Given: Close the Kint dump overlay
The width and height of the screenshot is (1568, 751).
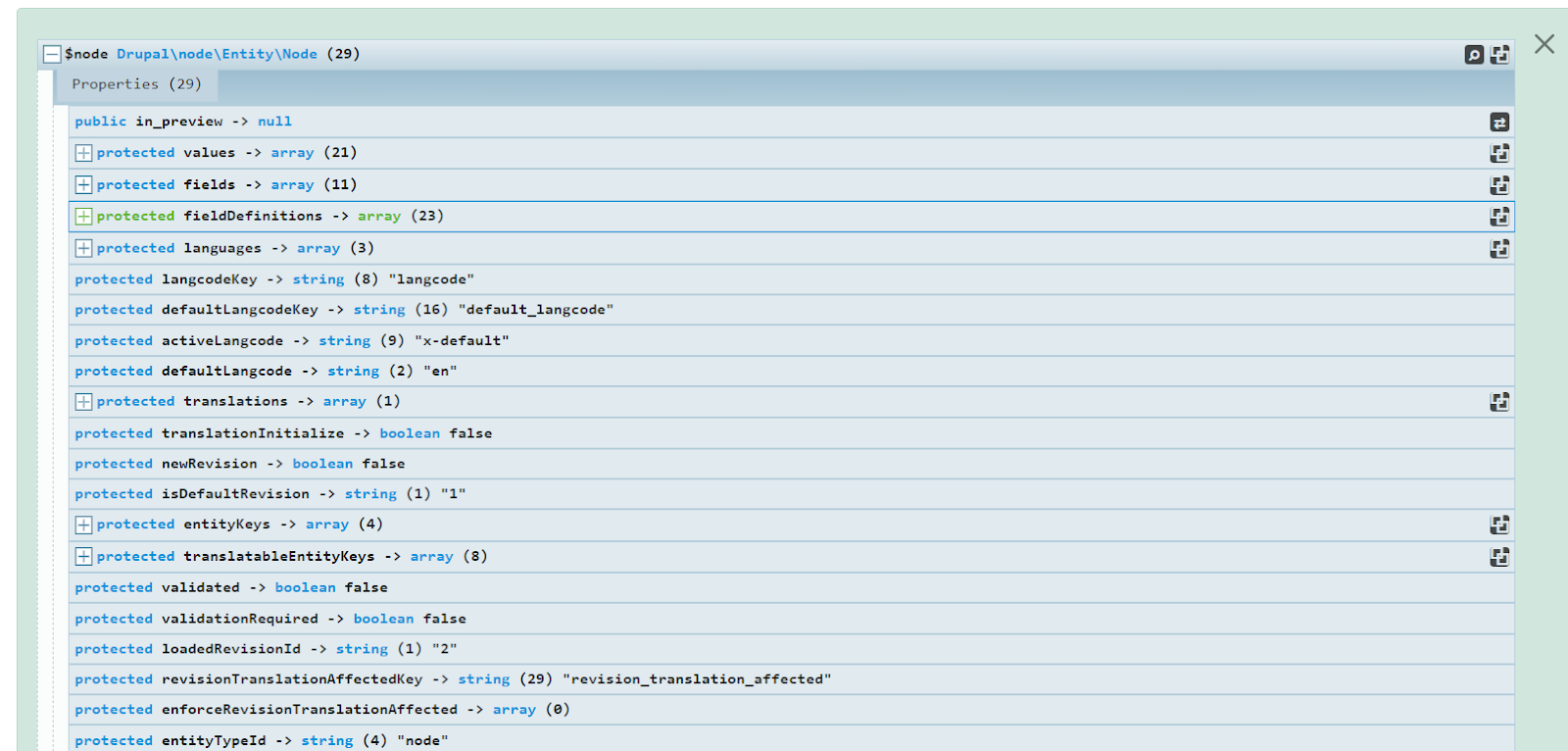Looking at the screenshot, I should (x=1544, y=44).
